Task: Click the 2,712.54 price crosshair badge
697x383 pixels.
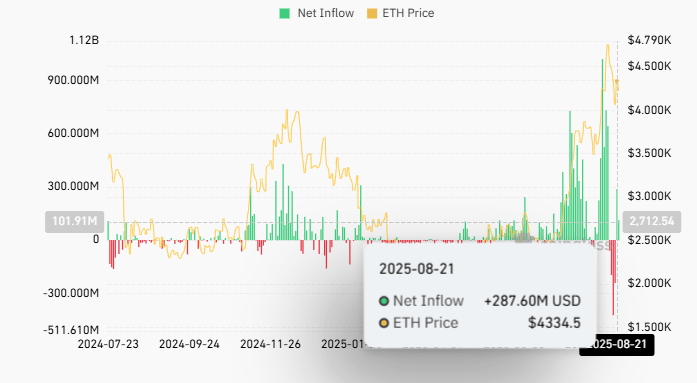Action: click(x=652, y=221)
